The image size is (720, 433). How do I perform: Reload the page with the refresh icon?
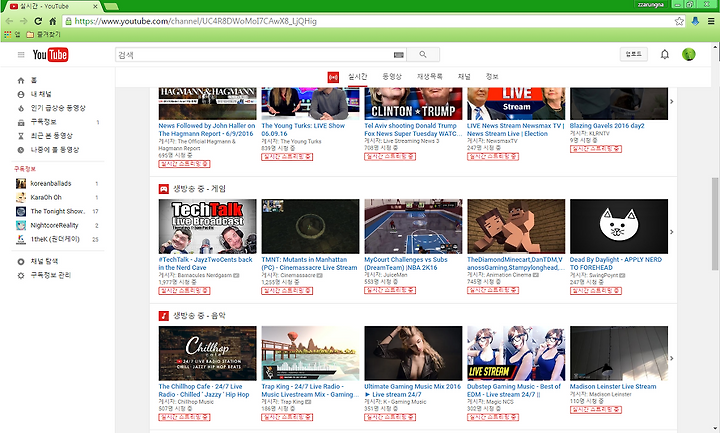click(x=38, y=21)
